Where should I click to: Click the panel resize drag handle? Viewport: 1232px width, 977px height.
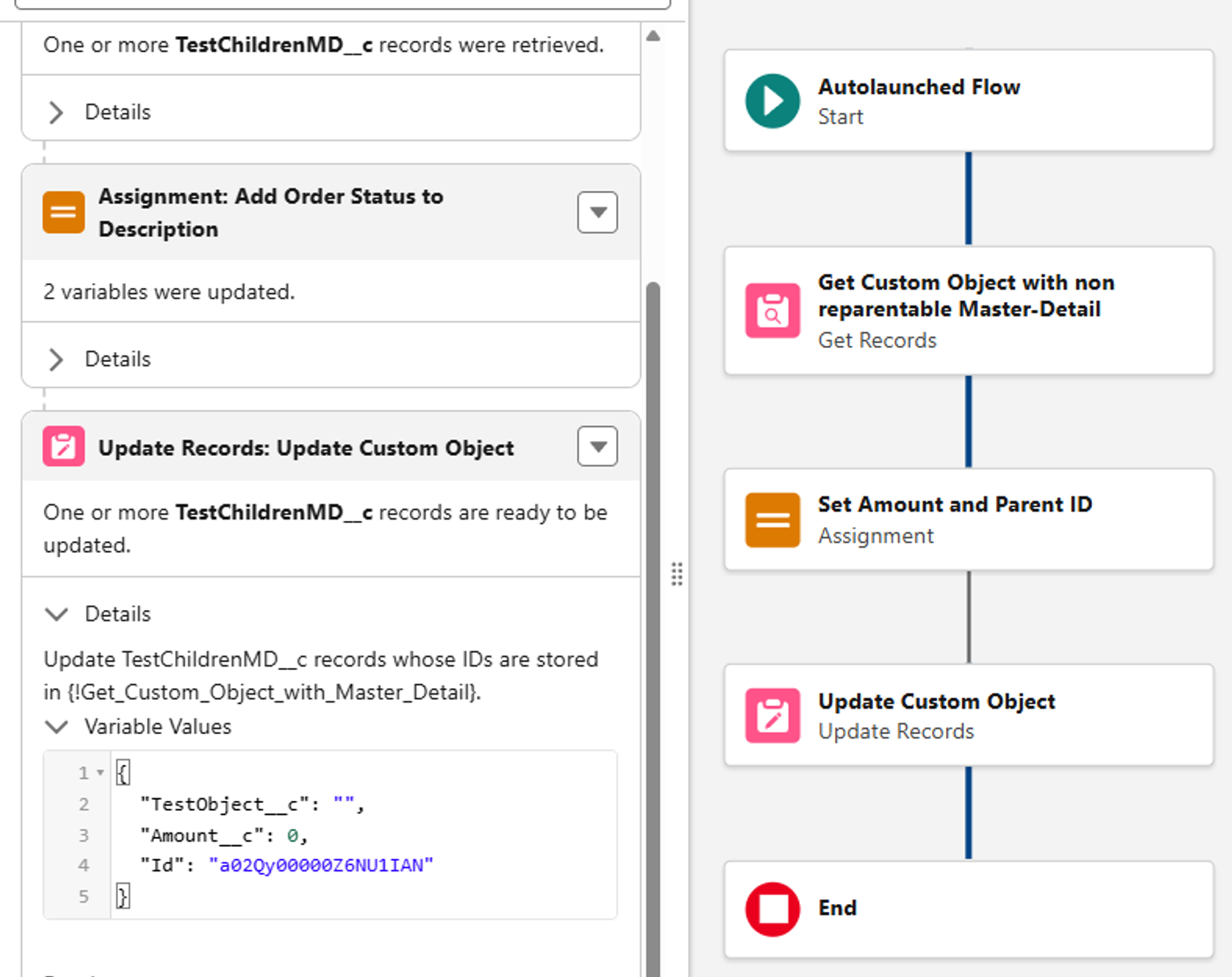(x=677, y=574)
